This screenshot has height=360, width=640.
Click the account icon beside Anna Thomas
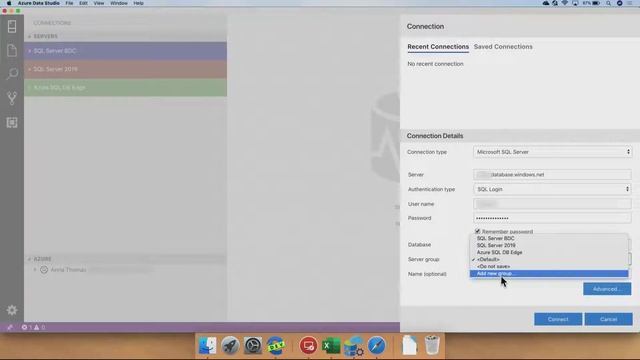coord(44,270)
